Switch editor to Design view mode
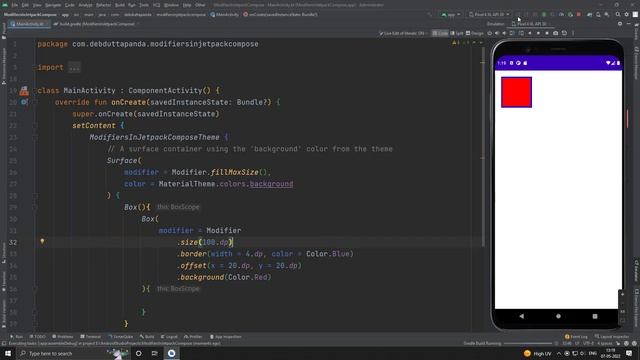 (475, 33)
